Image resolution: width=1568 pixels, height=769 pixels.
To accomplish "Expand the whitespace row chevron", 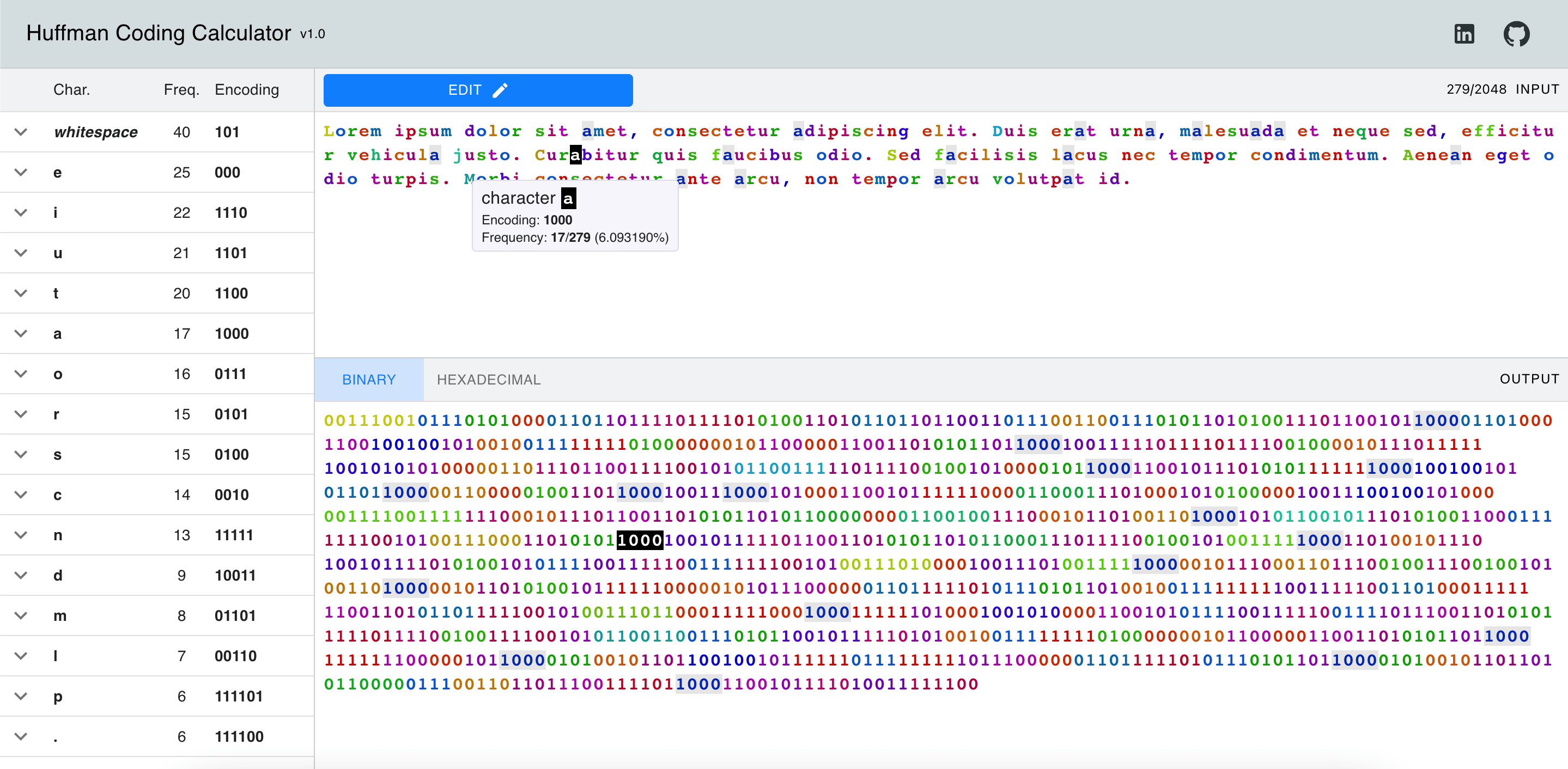I will tap(21, 132).
